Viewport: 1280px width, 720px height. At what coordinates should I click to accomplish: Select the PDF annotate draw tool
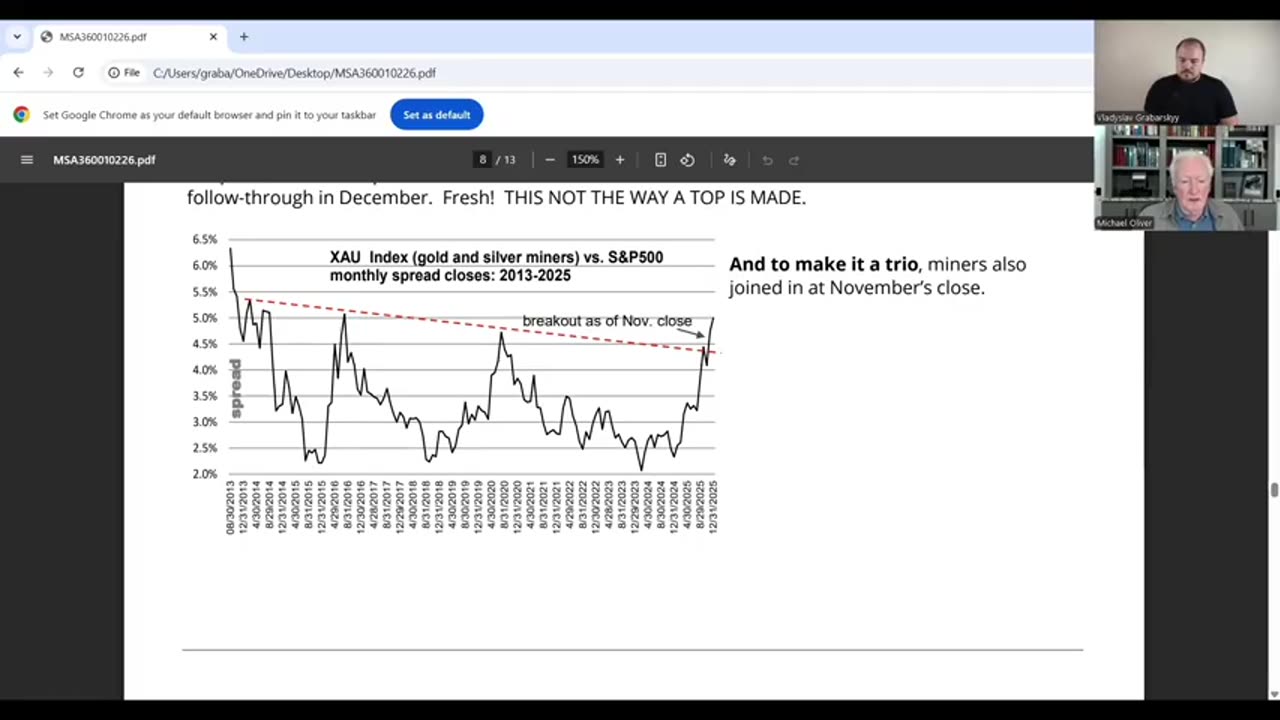click(x=729, y=160)
